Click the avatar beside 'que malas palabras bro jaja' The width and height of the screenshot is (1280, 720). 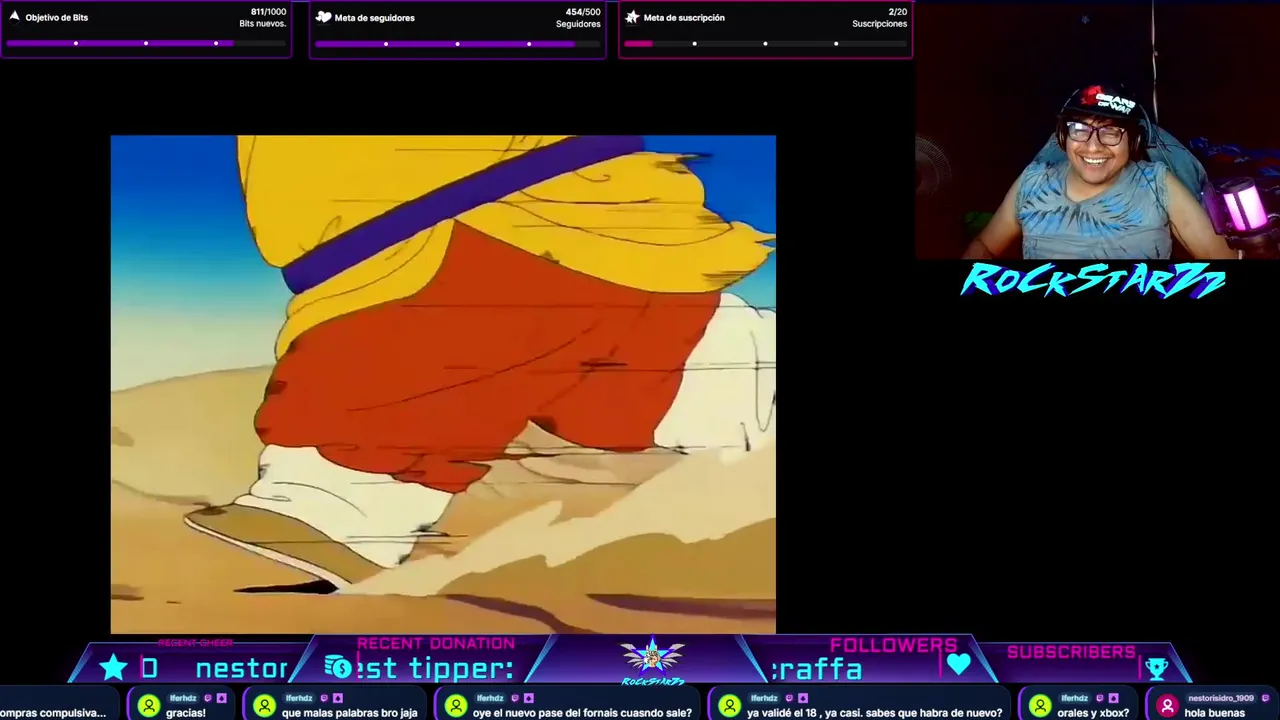point(264,706)
